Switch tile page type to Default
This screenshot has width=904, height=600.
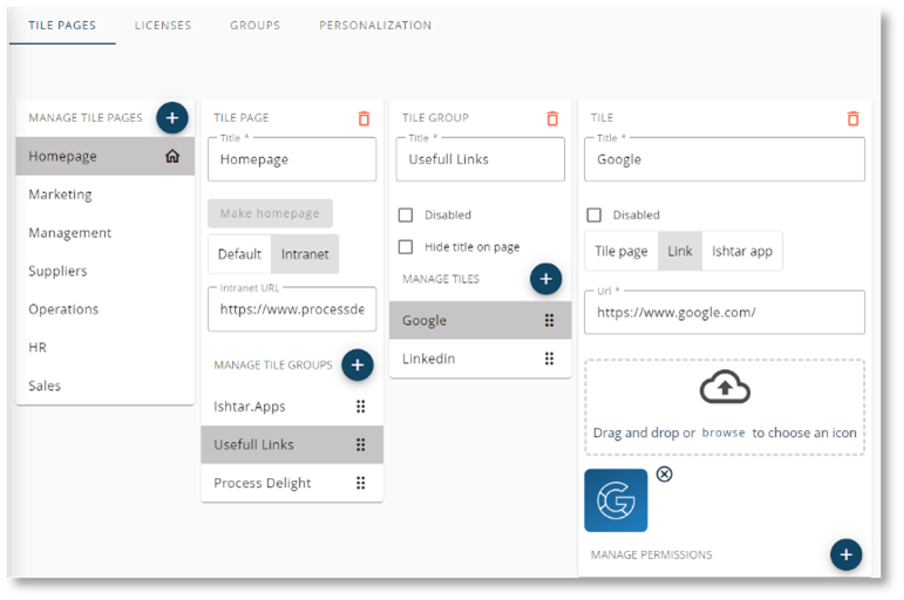(239, 254)
